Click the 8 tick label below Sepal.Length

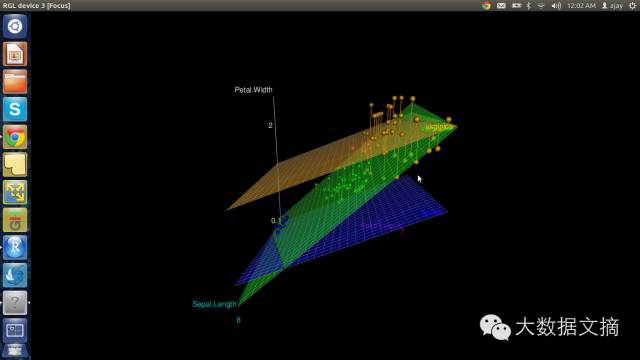(238, 320)
